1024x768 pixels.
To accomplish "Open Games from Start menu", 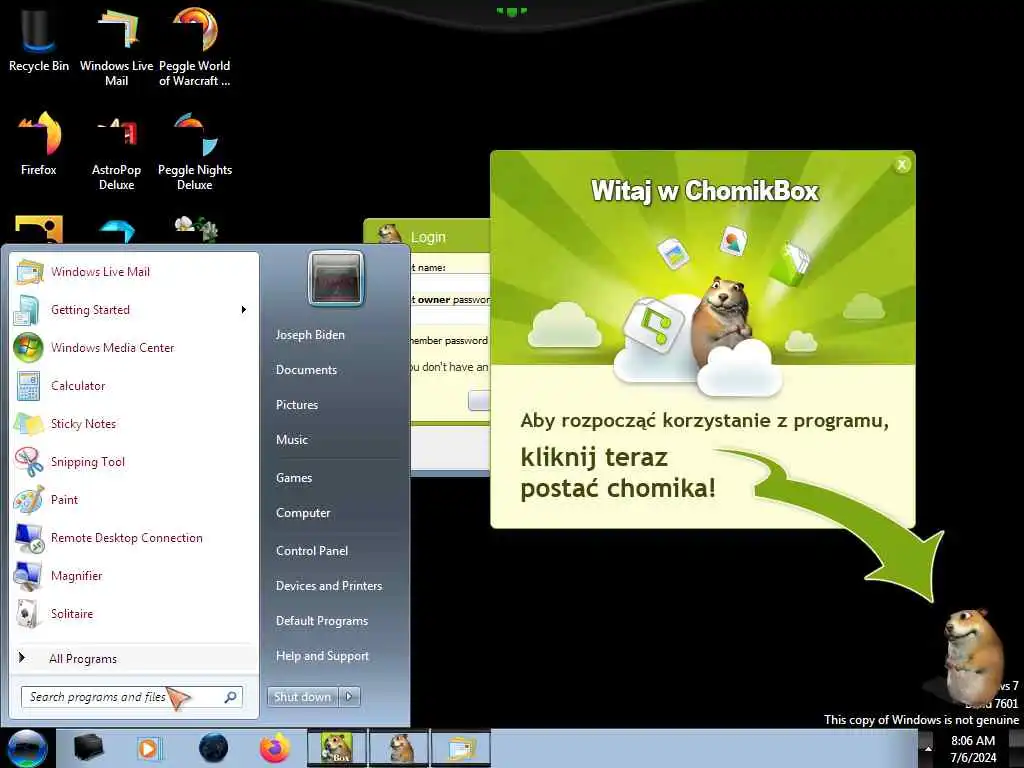I will coord(336,478).
